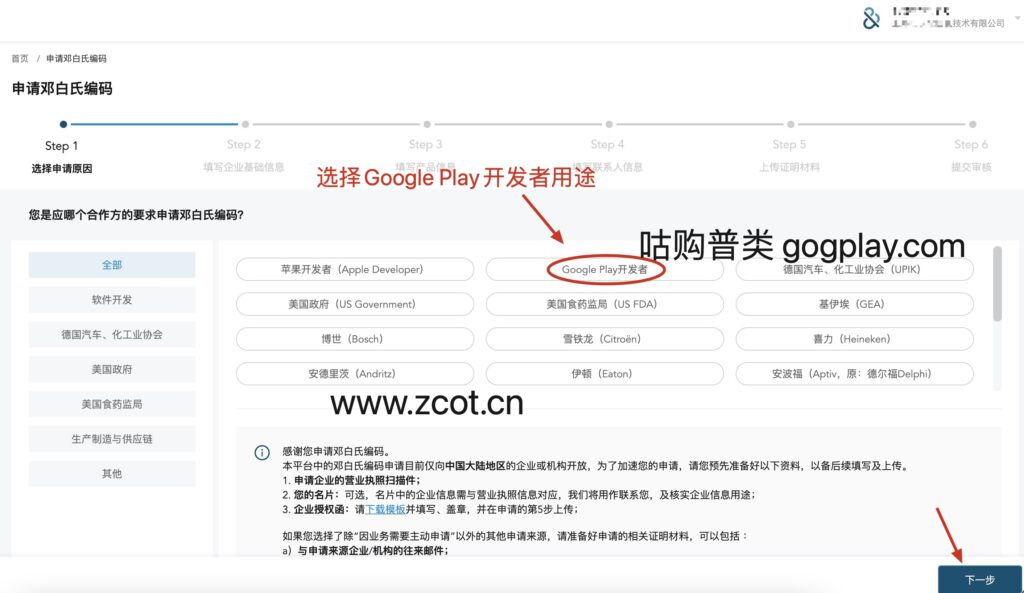
Task: Select the 全部 sidebar category
Action: (111, 264)
